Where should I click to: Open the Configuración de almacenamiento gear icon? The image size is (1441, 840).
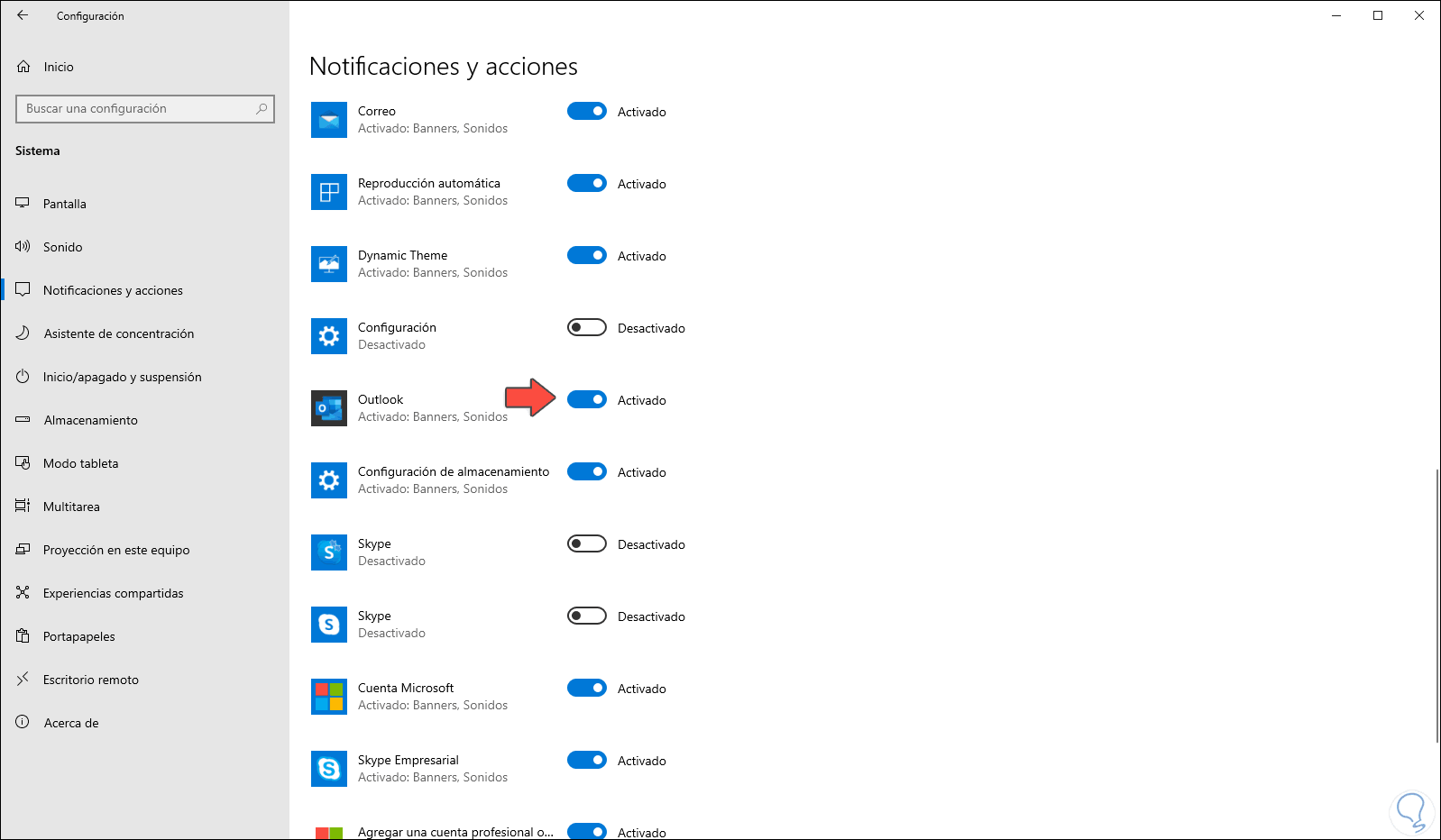[x=329, y=480]
